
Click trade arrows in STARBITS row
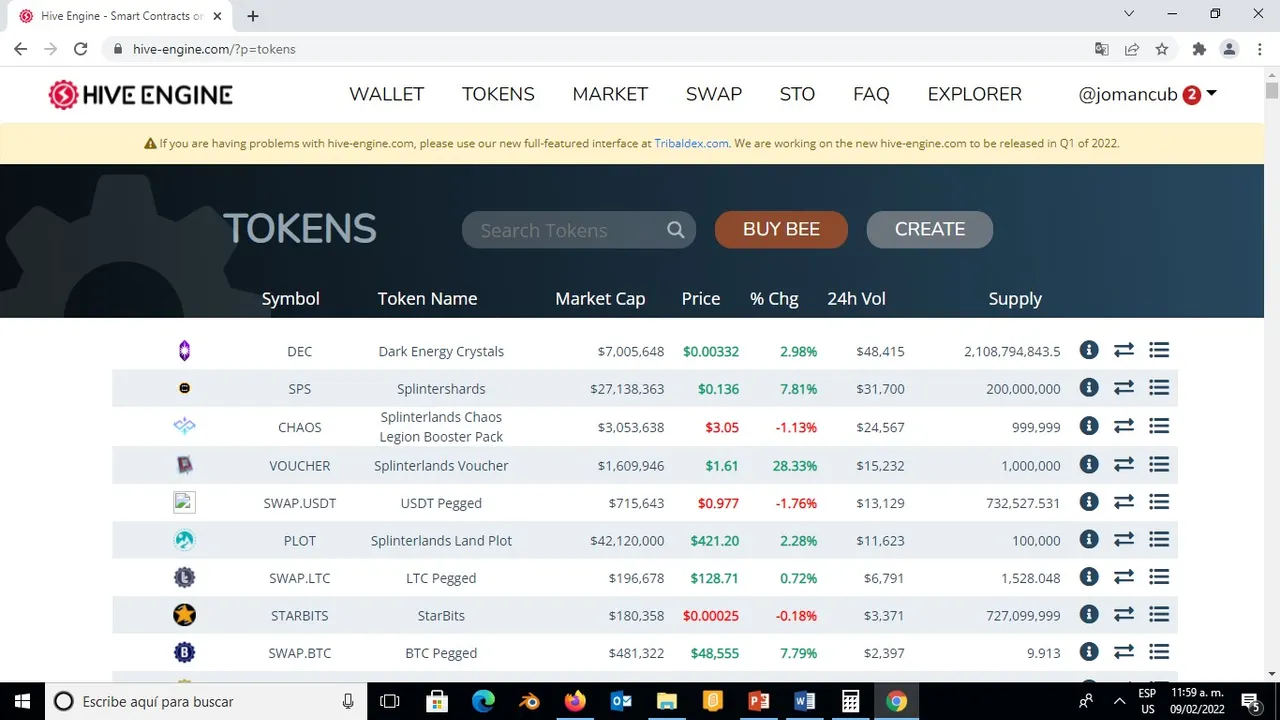coord(1124,615)
